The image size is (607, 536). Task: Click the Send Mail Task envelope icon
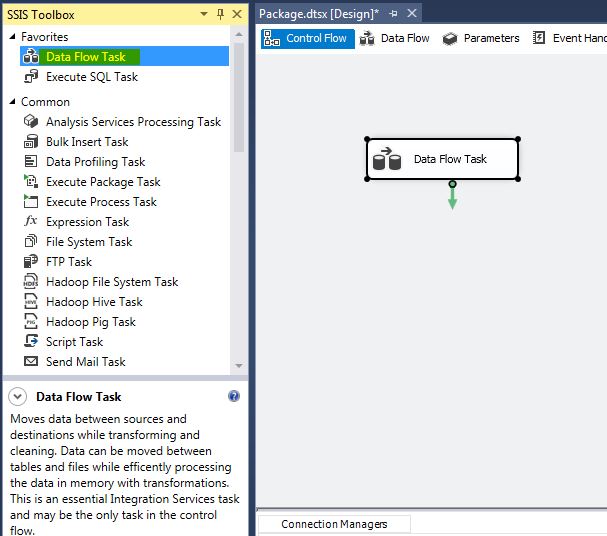point(31,361)
